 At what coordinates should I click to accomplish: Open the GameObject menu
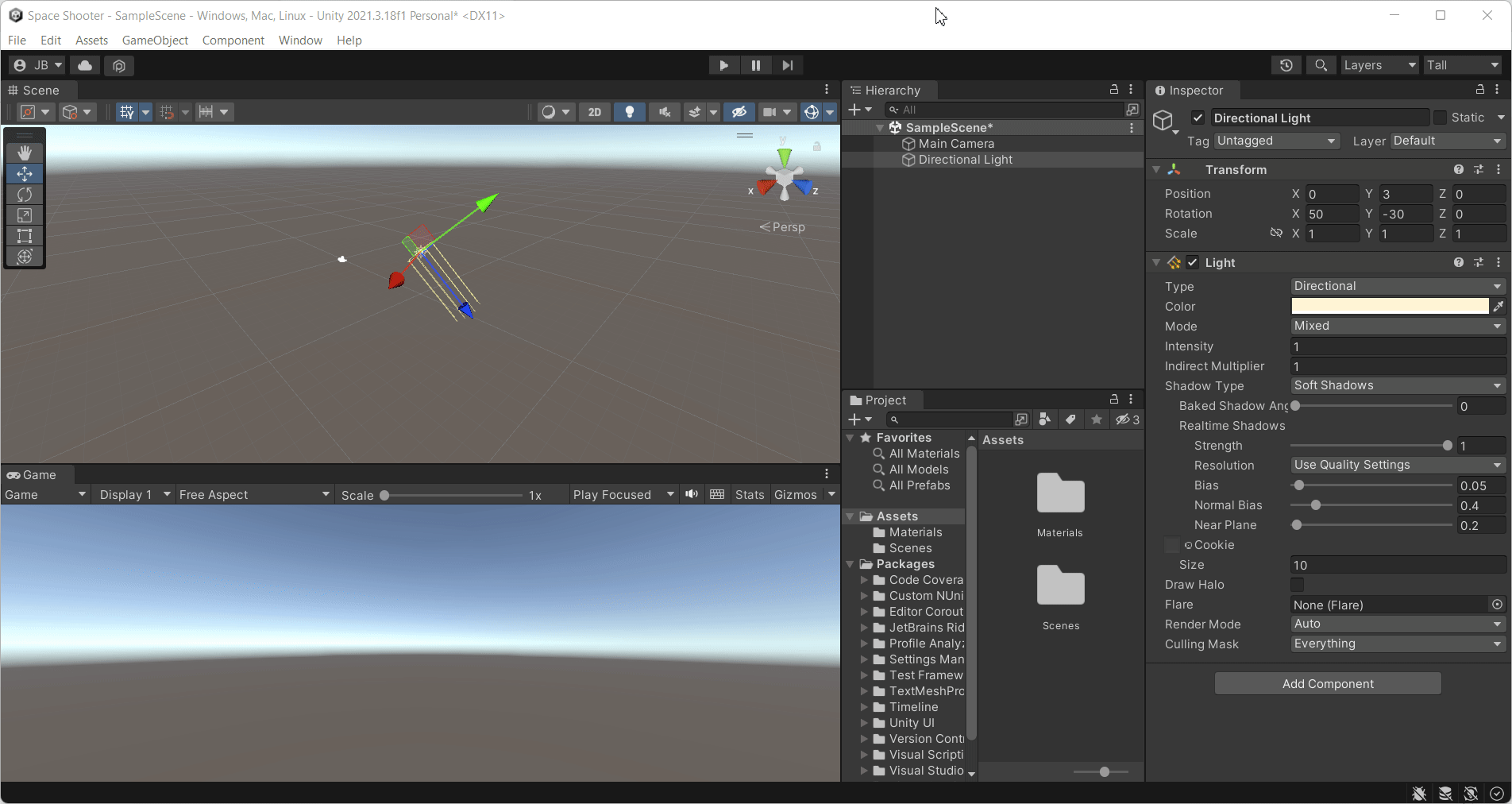pos(155,40)
